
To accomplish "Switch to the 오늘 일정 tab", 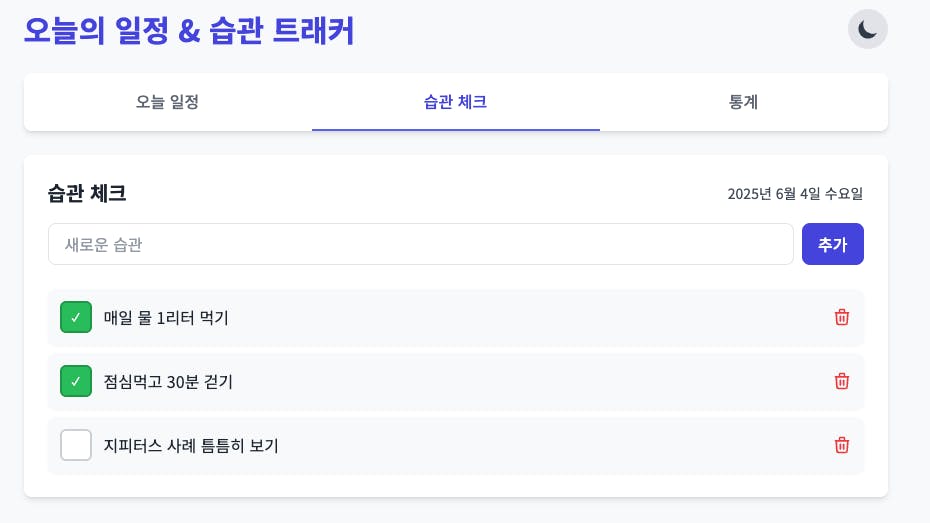I will pyautogui.click(x=167, y=102).
